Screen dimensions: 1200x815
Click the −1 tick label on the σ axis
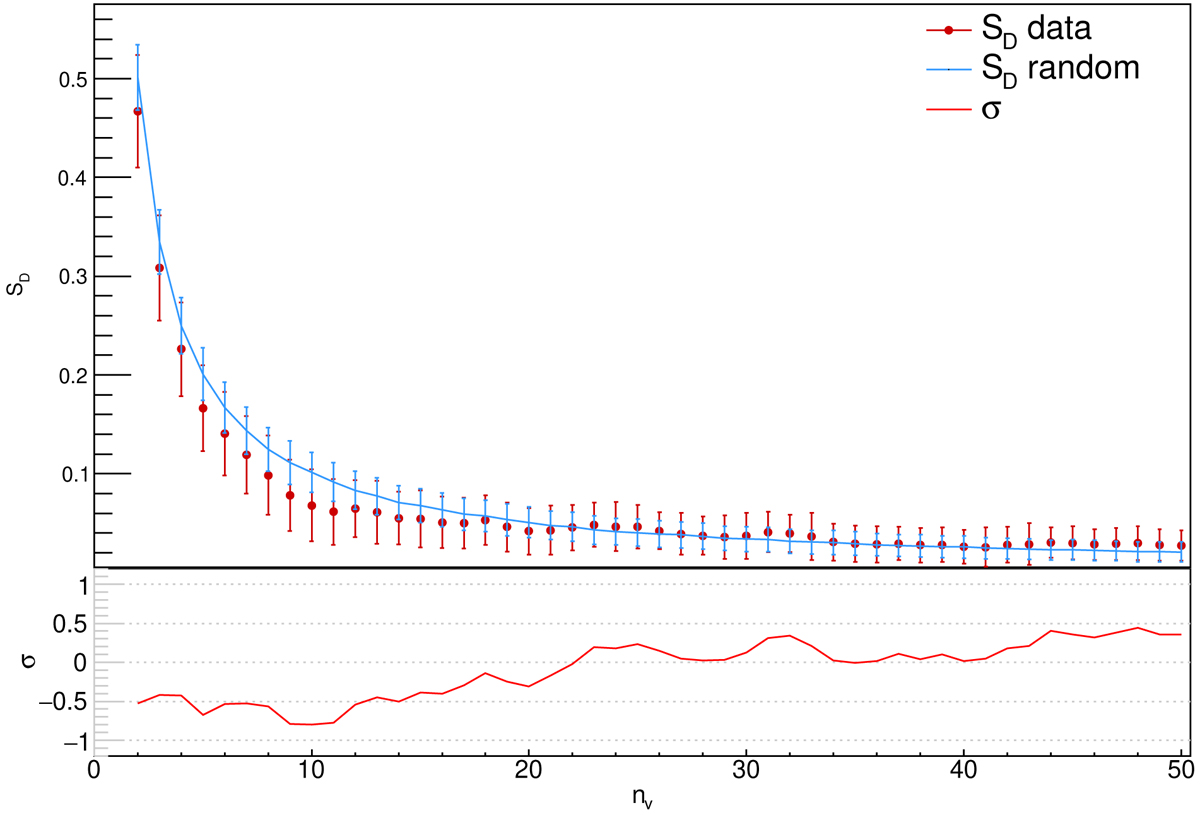click(73, 741)
